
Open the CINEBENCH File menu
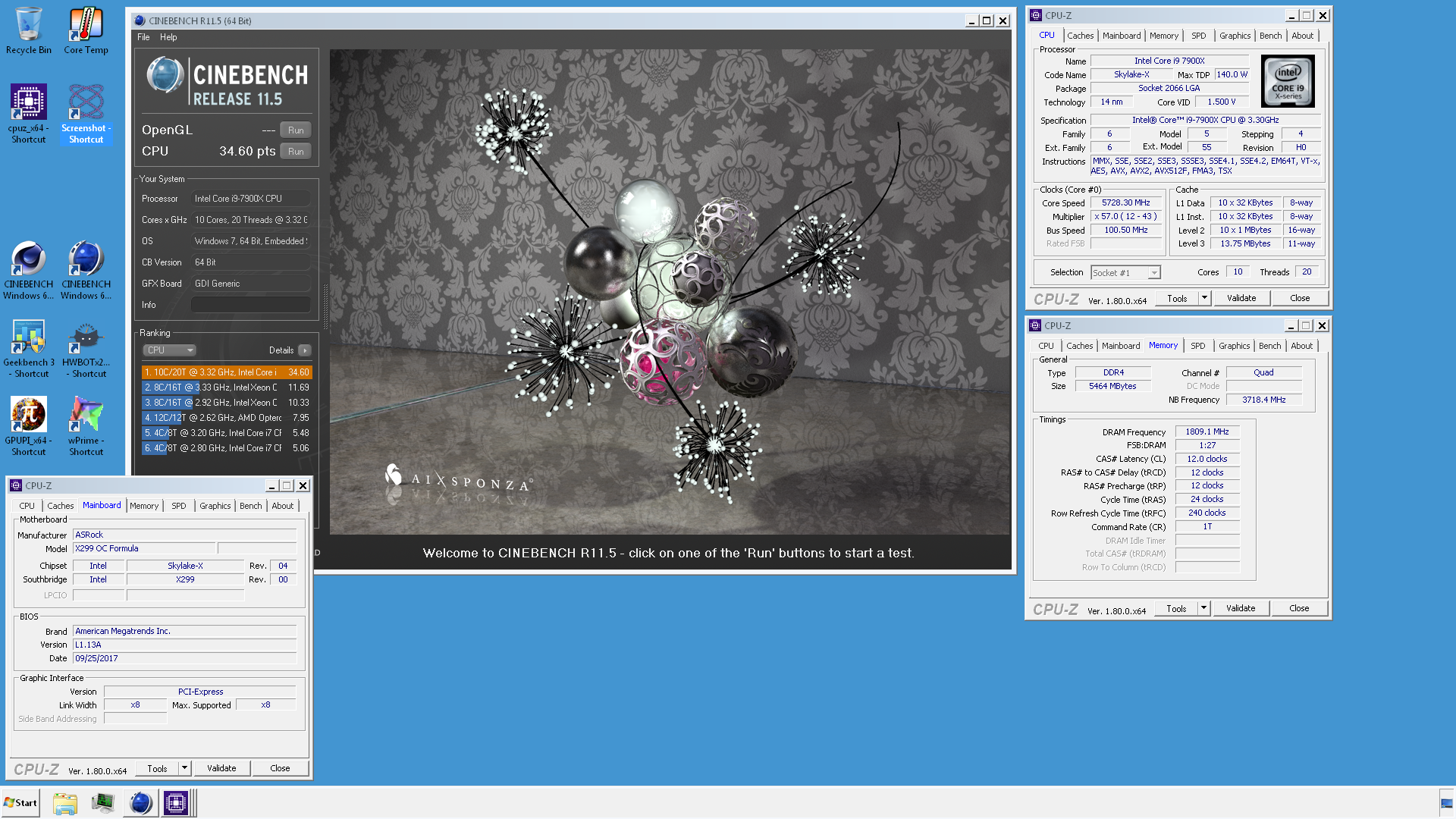[143, 37]
